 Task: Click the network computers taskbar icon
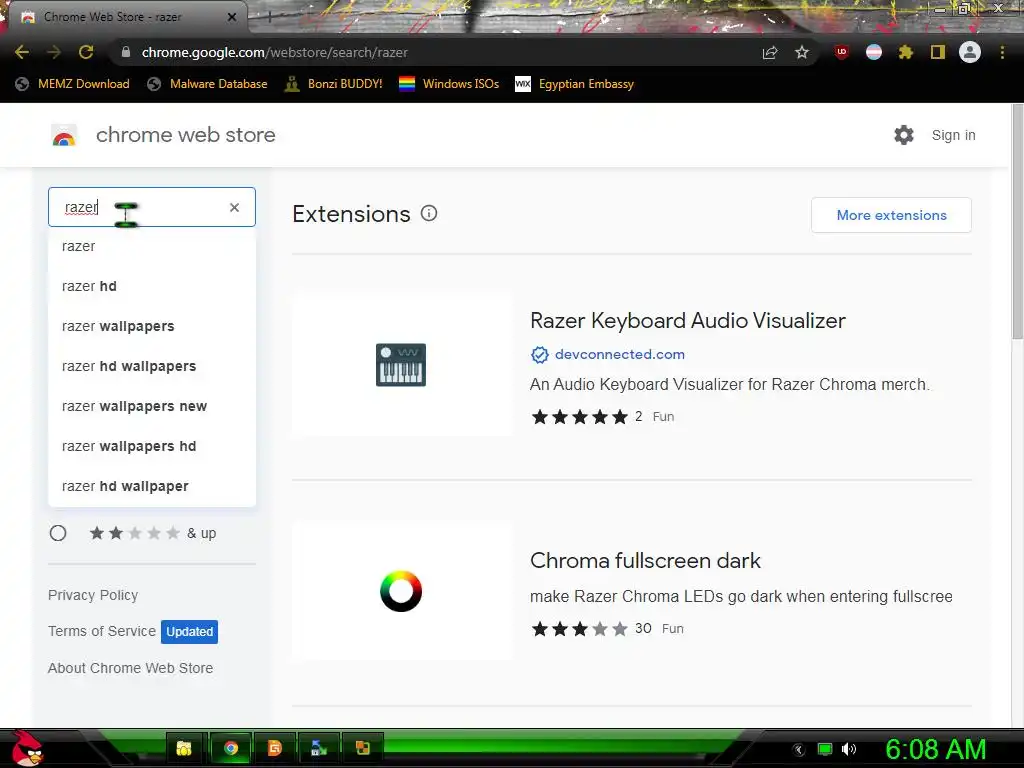pyautogui.click(x=319, y=748)
